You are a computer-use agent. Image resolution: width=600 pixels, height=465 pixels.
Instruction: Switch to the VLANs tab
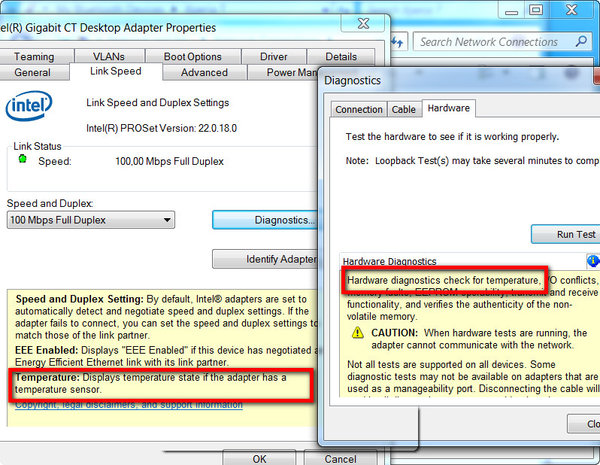[x=109, y=56]
